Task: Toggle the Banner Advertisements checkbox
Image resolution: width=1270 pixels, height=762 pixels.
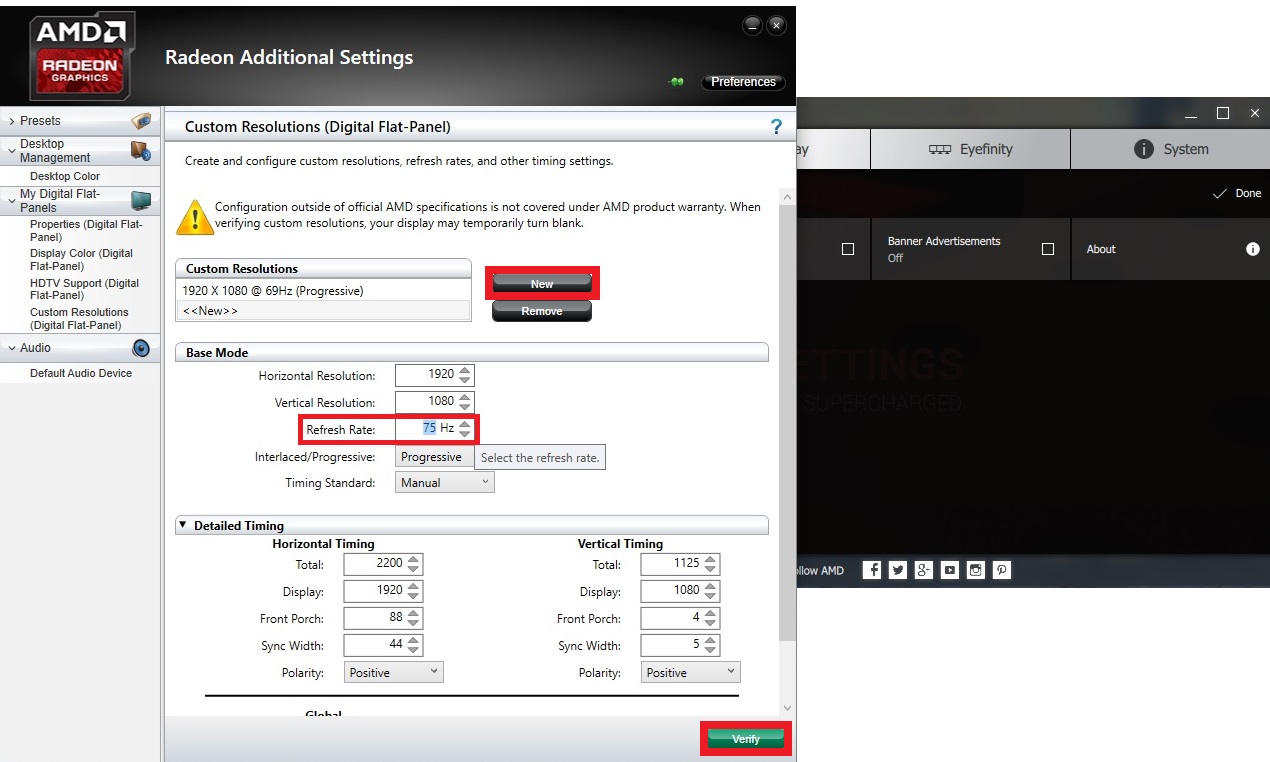Action: 1047,249
